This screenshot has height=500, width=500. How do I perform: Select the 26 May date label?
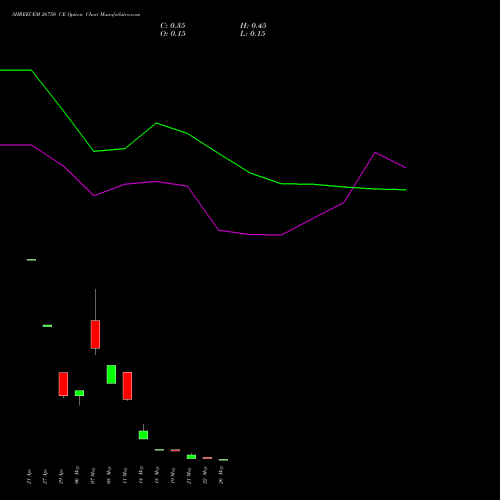click(x=221, y=475)
